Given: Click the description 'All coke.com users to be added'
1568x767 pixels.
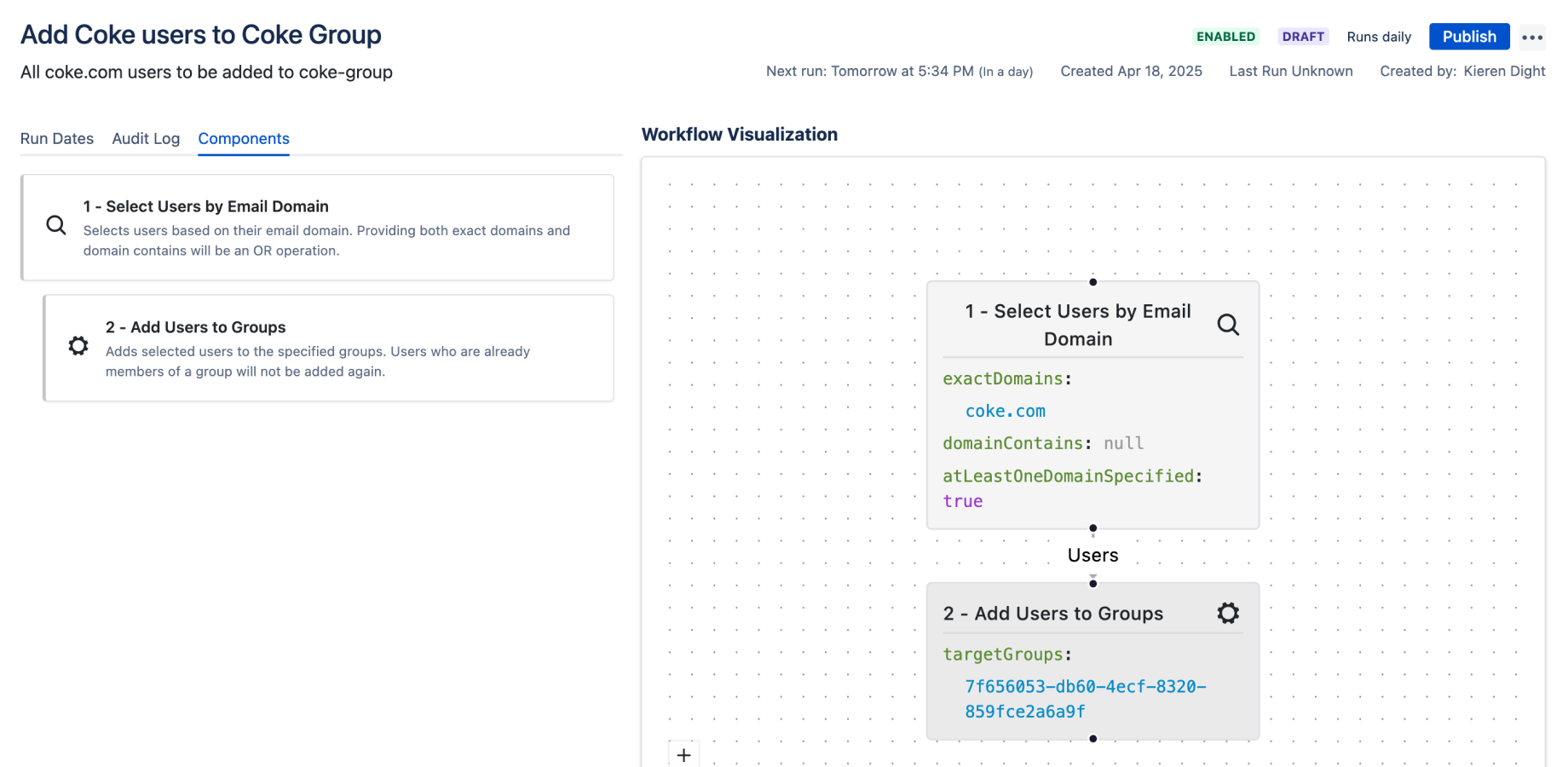Looking at the screenshot, I should 206,72.
